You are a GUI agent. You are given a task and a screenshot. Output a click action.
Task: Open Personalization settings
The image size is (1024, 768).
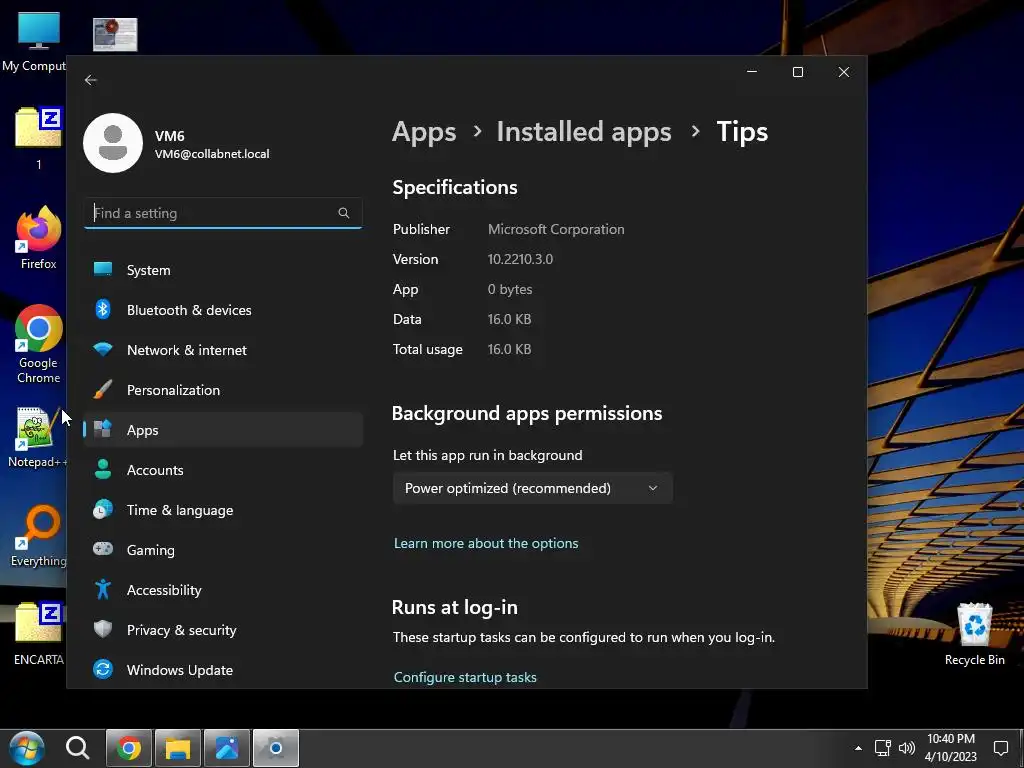coord(223,390)
